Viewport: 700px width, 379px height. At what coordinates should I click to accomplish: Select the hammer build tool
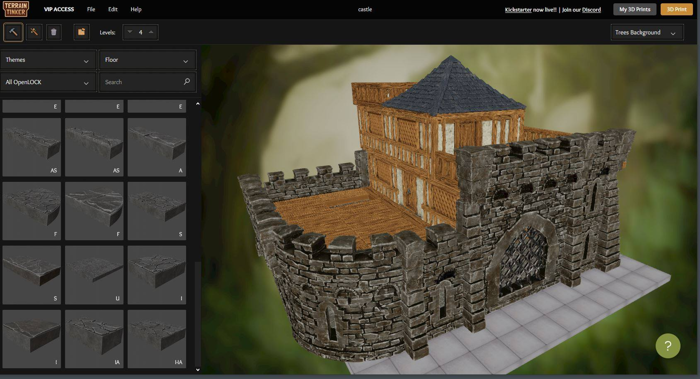point(13,32)
